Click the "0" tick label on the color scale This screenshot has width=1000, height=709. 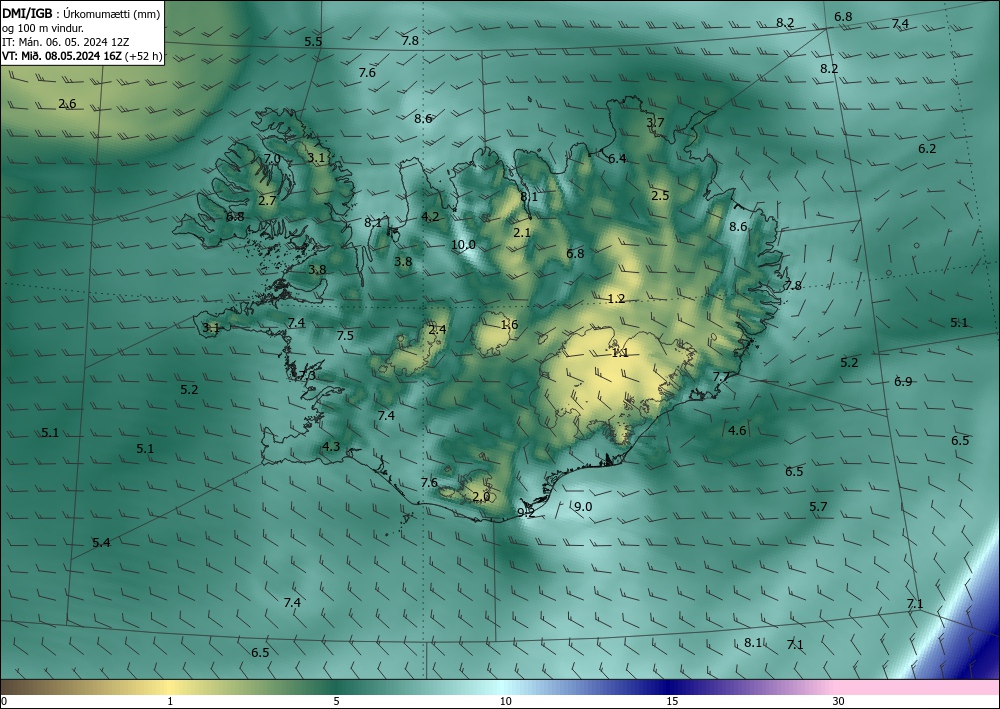click(x=4, y=701)
